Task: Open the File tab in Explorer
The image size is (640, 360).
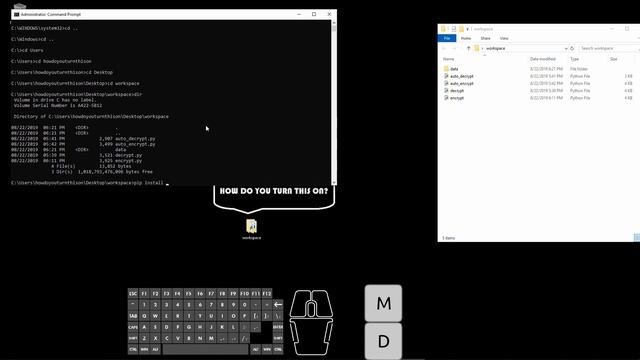Action: click(447, 38)
